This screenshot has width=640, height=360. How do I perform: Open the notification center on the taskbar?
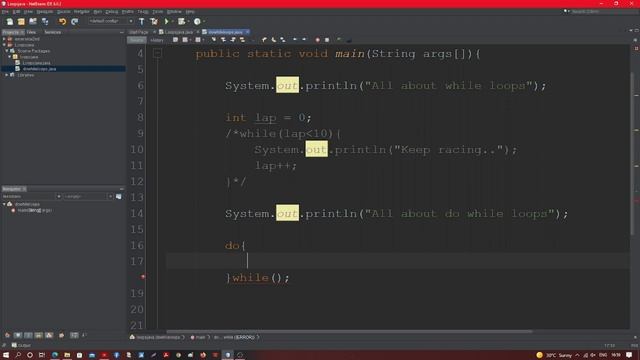tap(629, 355)
